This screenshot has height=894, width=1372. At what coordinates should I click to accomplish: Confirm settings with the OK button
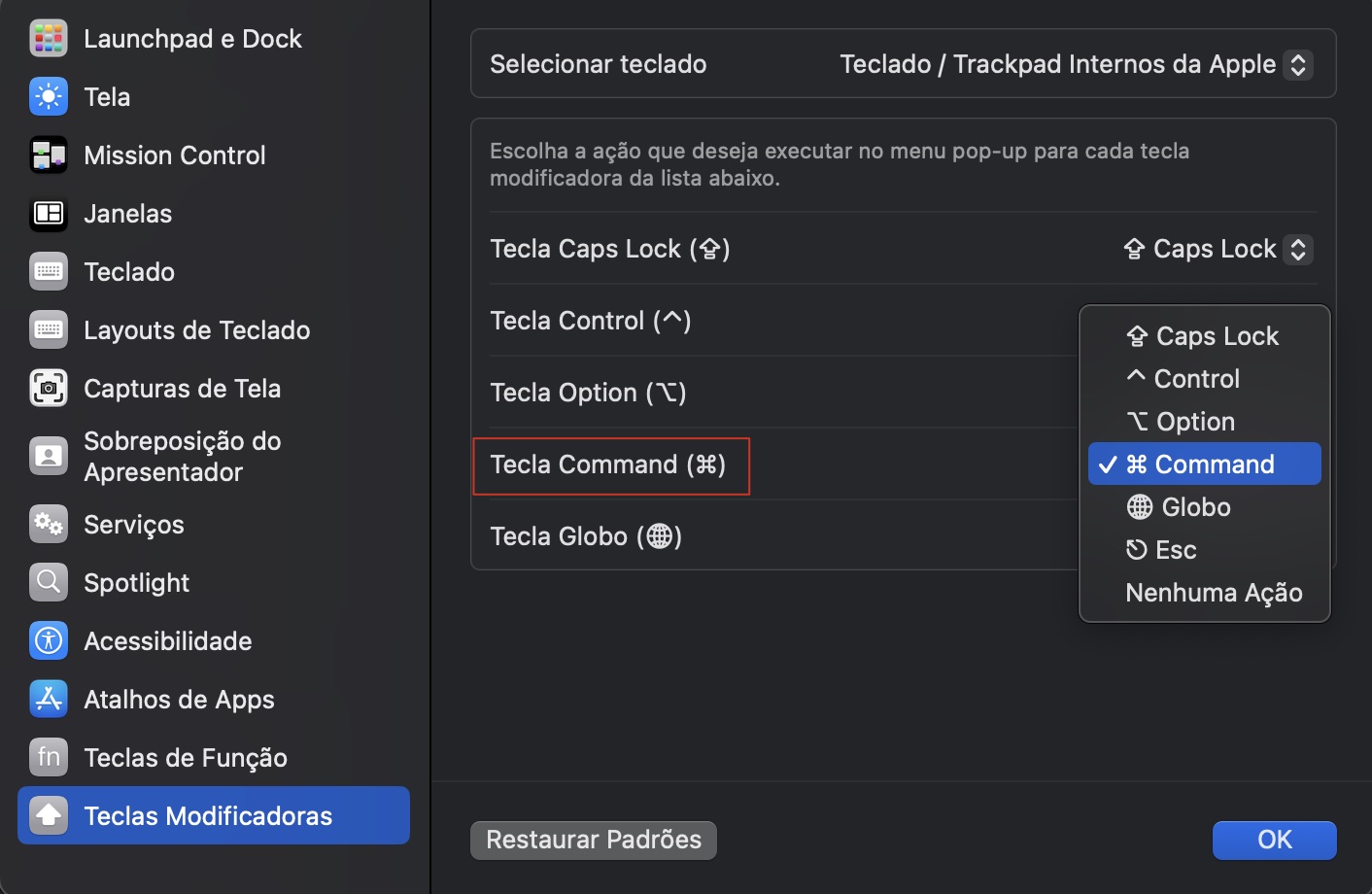1274,840
